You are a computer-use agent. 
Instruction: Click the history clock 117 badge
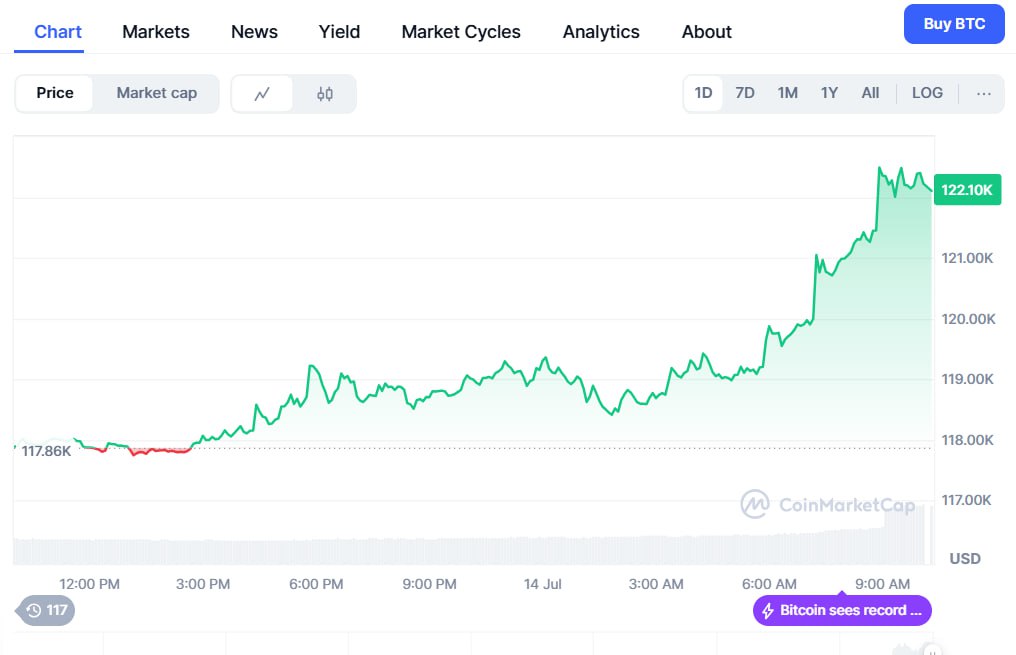coord(46,610)
